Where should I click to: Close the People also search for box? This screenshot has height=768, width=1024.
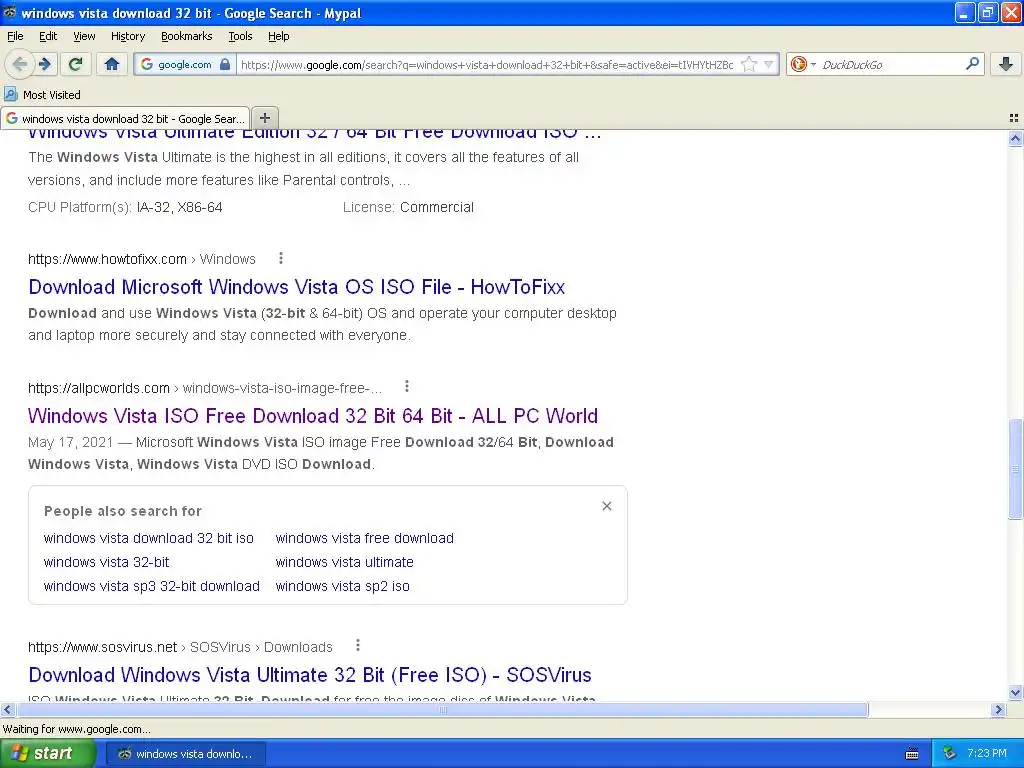(607, 506)
